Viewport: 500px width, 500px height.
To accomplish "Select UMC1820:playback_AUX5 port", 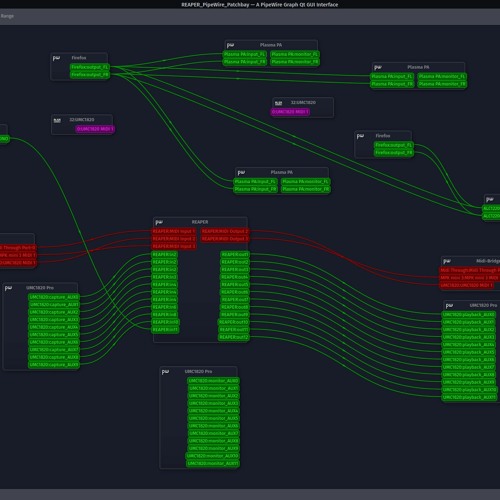I will pyautogui.click(x=469, y=352).
